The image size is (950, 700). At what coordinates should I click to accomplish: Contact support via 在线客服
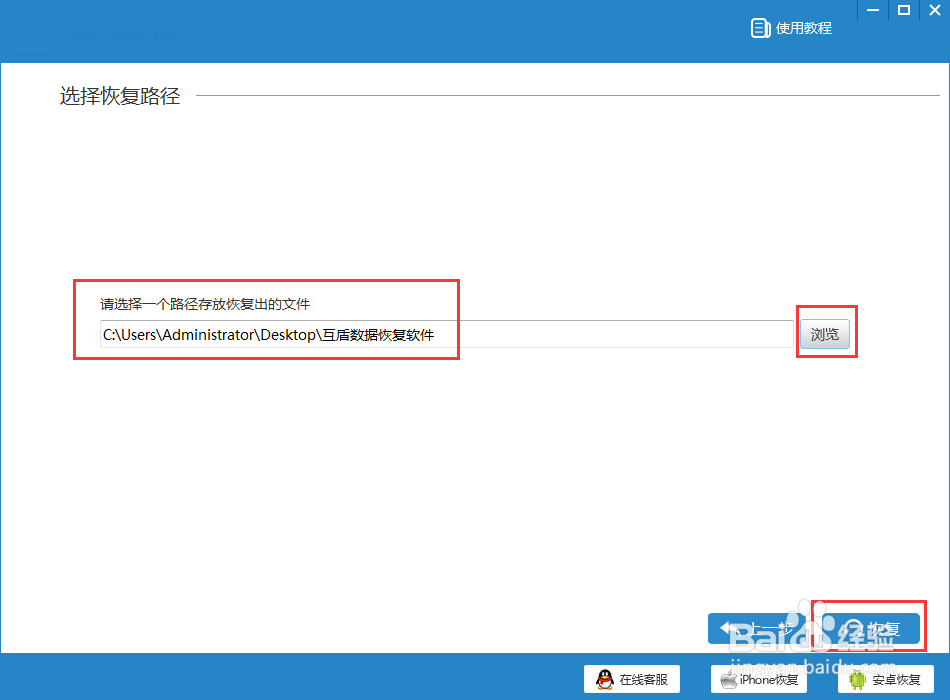(x=632, y=679)
